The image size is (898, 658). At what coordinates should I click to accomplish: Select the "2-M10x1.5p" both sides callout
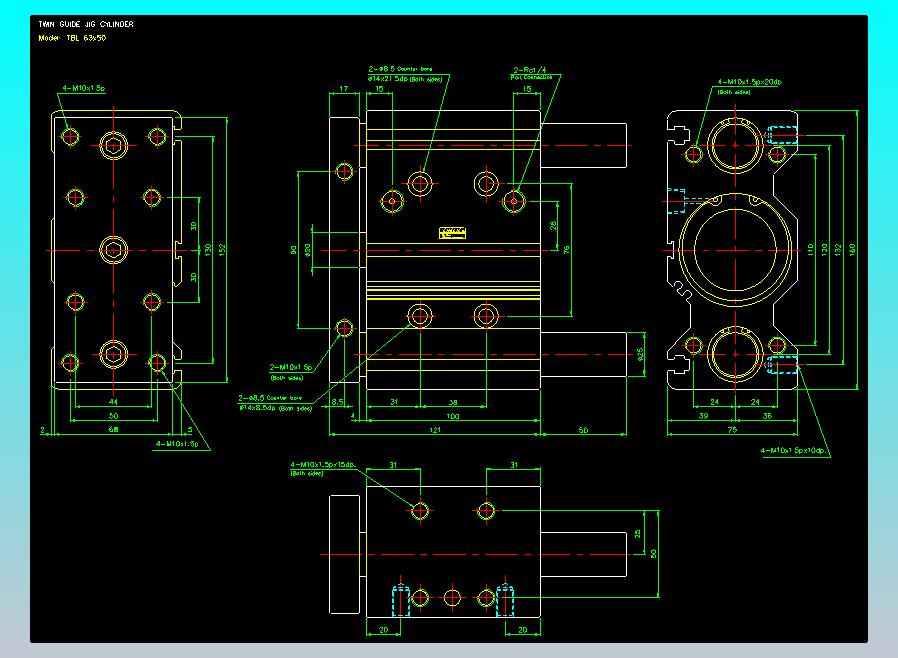click(291, 367)
